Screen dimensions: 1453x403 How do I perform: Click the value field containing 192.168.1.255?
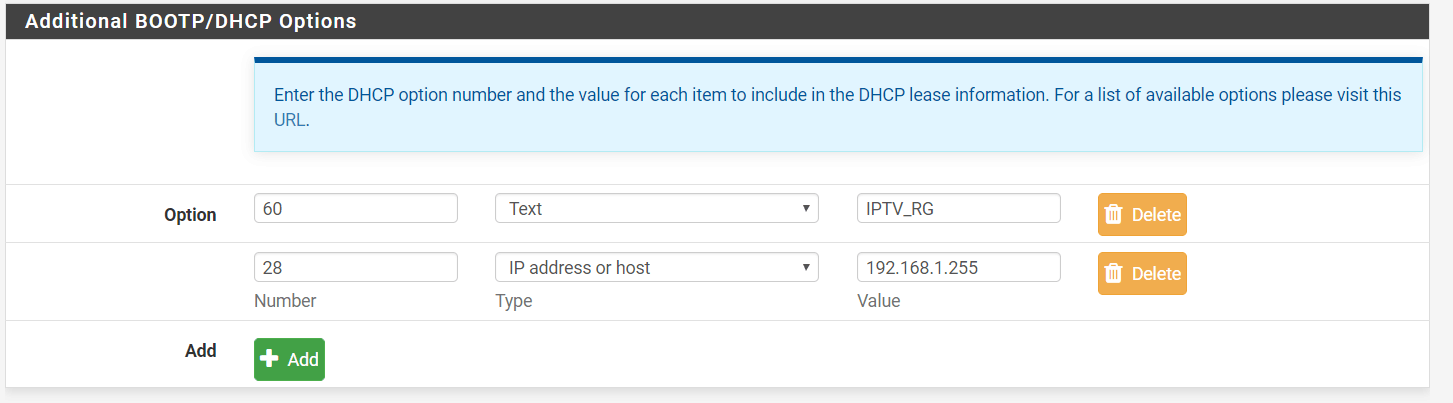pos(958,268)
